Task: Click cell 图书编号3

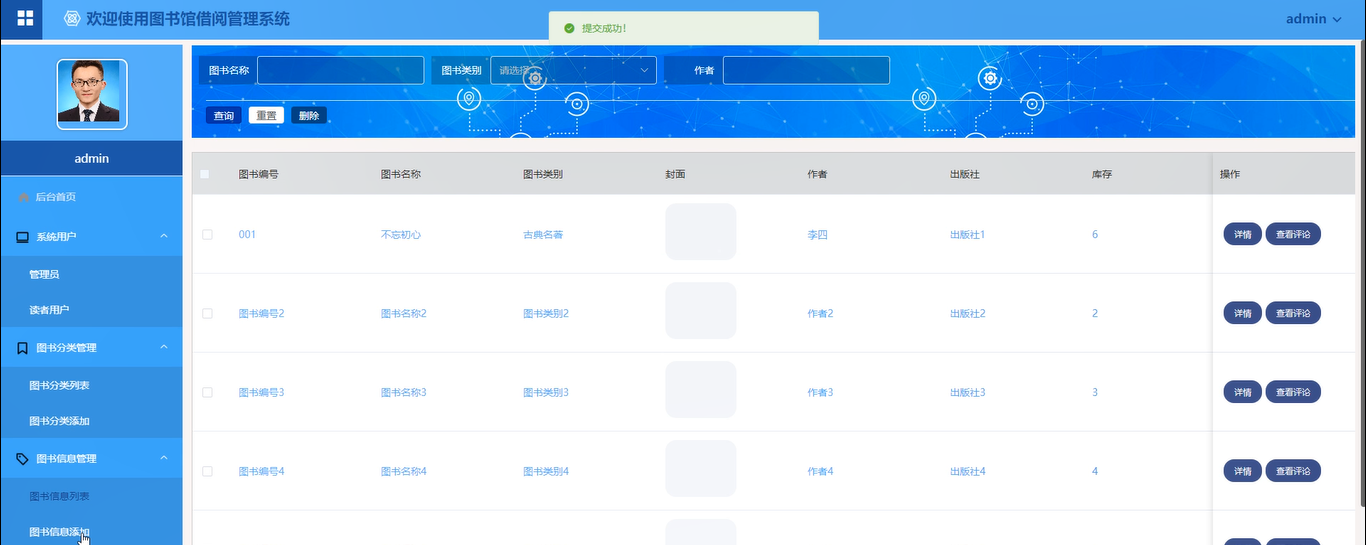Action: (261, 393)
